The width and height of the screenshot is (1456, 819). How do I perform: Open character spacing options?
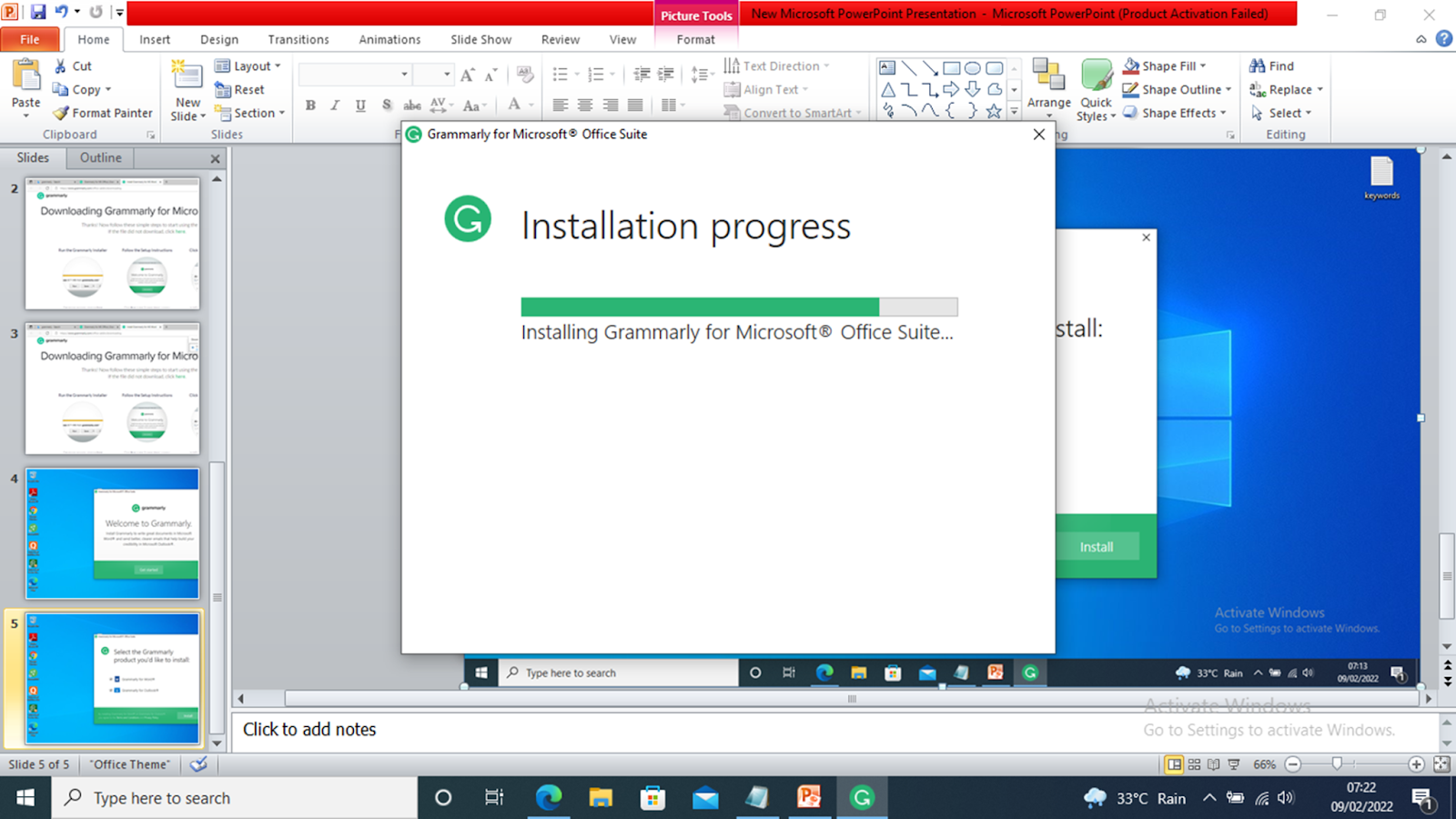[x=440, y=105]
